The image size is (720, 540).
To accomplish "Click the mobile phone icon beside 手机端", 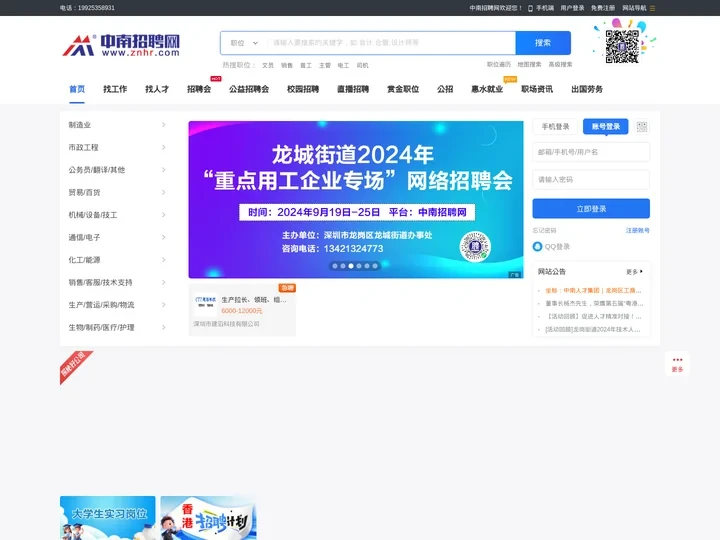I will 530,8.
